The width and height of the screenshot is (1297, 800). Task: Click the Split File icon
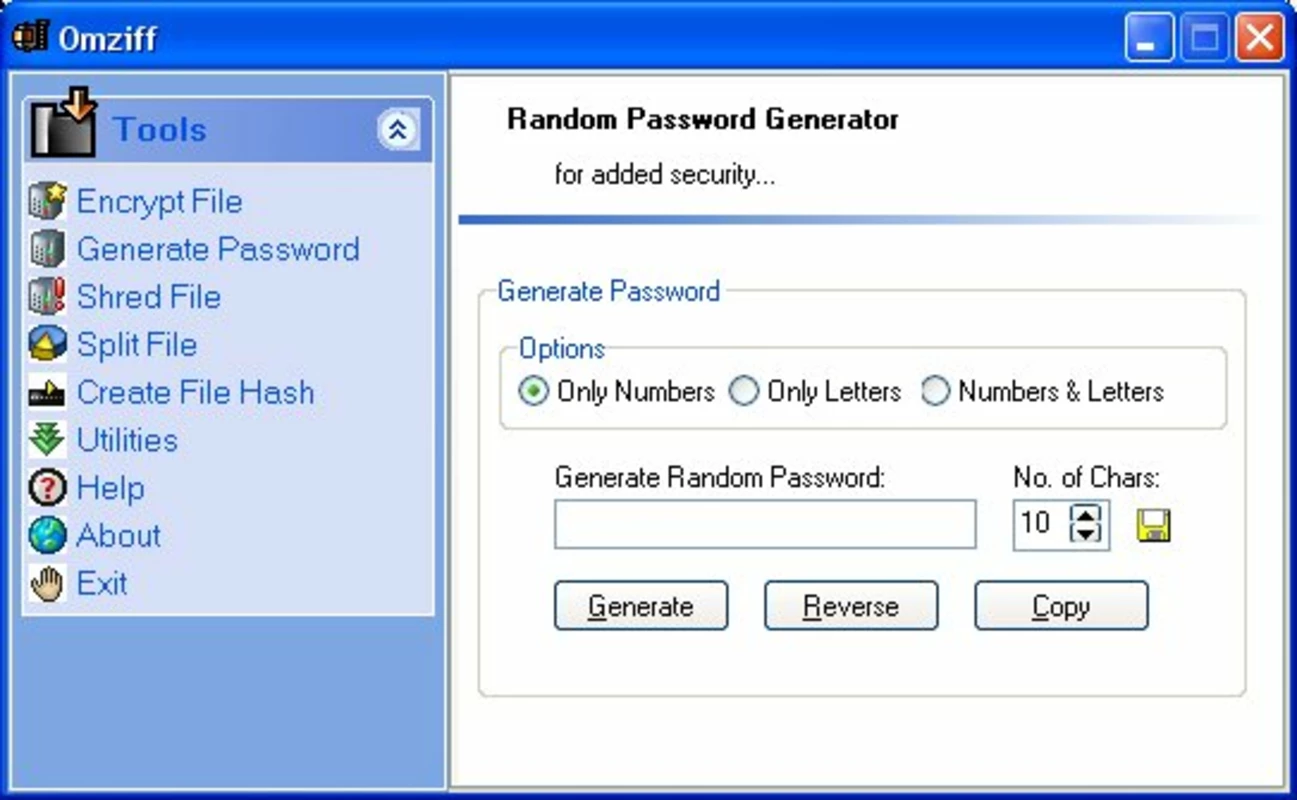pos(47,345)
